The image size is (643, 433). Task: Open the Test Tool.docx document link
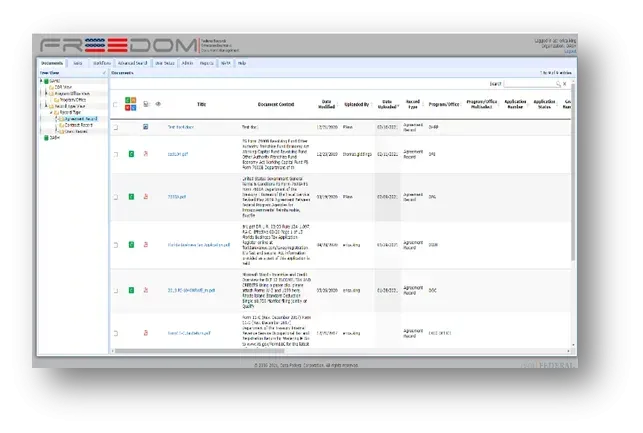181,127
